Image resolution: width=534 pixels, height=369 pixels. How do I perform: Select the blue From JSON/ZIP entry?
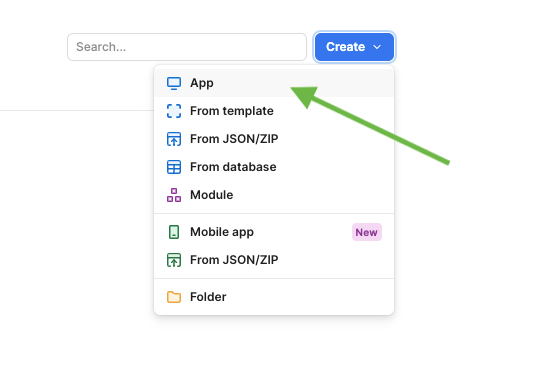(x=274, y=139)
